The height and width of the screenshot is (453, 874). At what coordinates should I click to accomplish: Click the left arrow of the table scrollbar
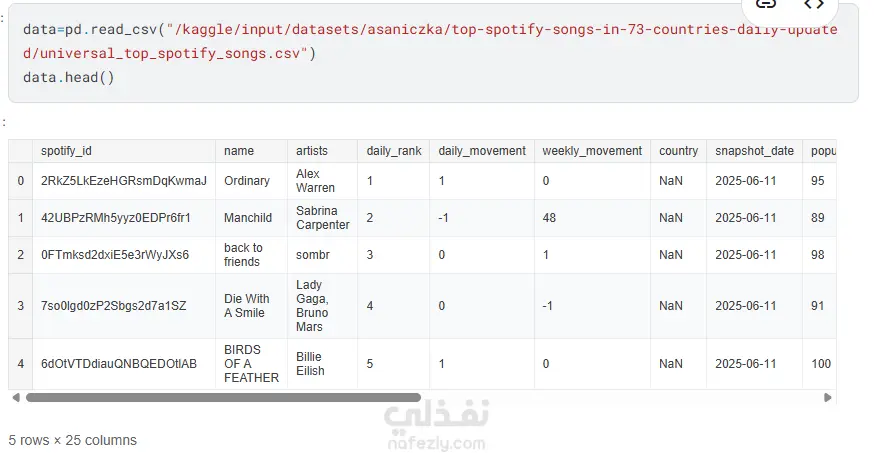click(14, 397)
